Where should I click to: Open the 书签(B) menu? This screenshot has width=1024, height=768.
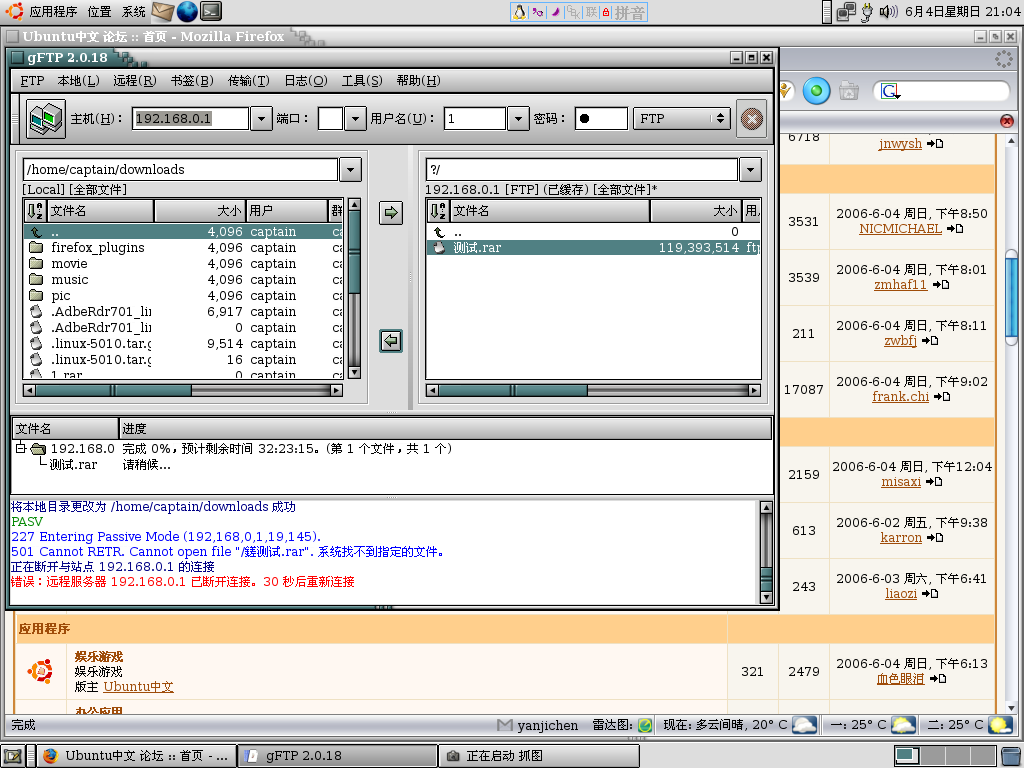(x=192, y=80)
